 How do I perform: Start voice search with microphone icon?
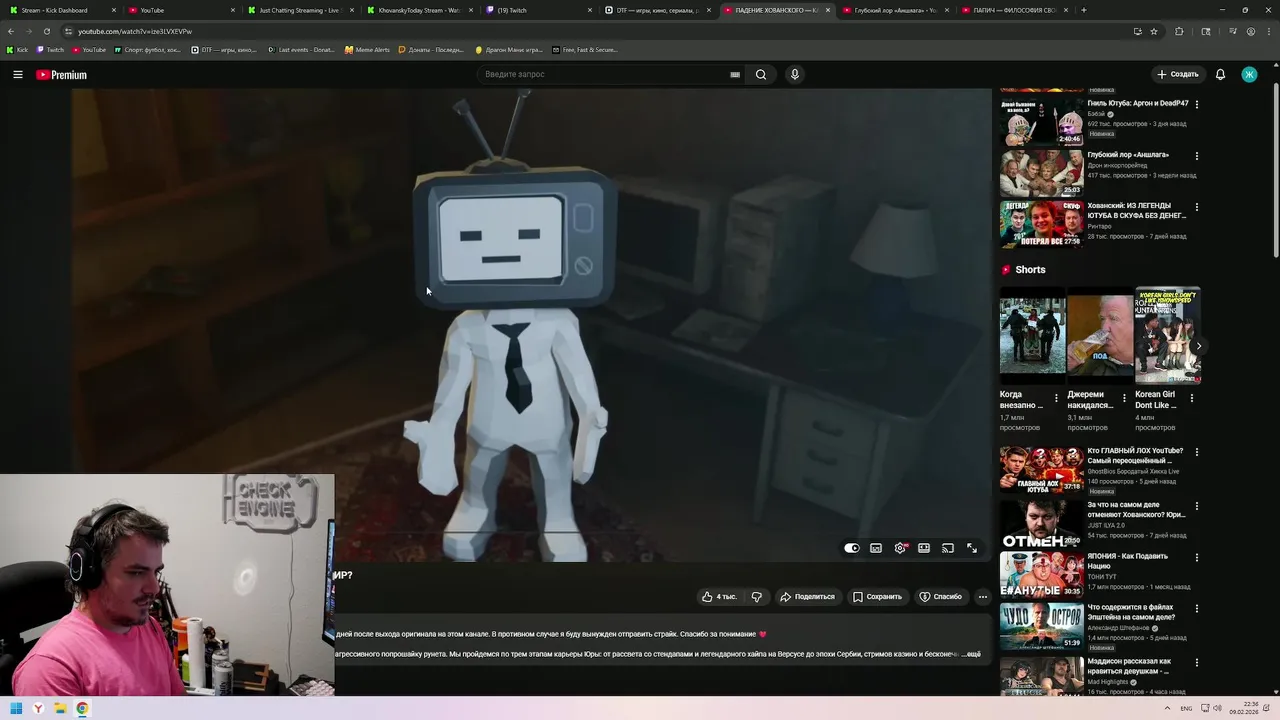795,74
